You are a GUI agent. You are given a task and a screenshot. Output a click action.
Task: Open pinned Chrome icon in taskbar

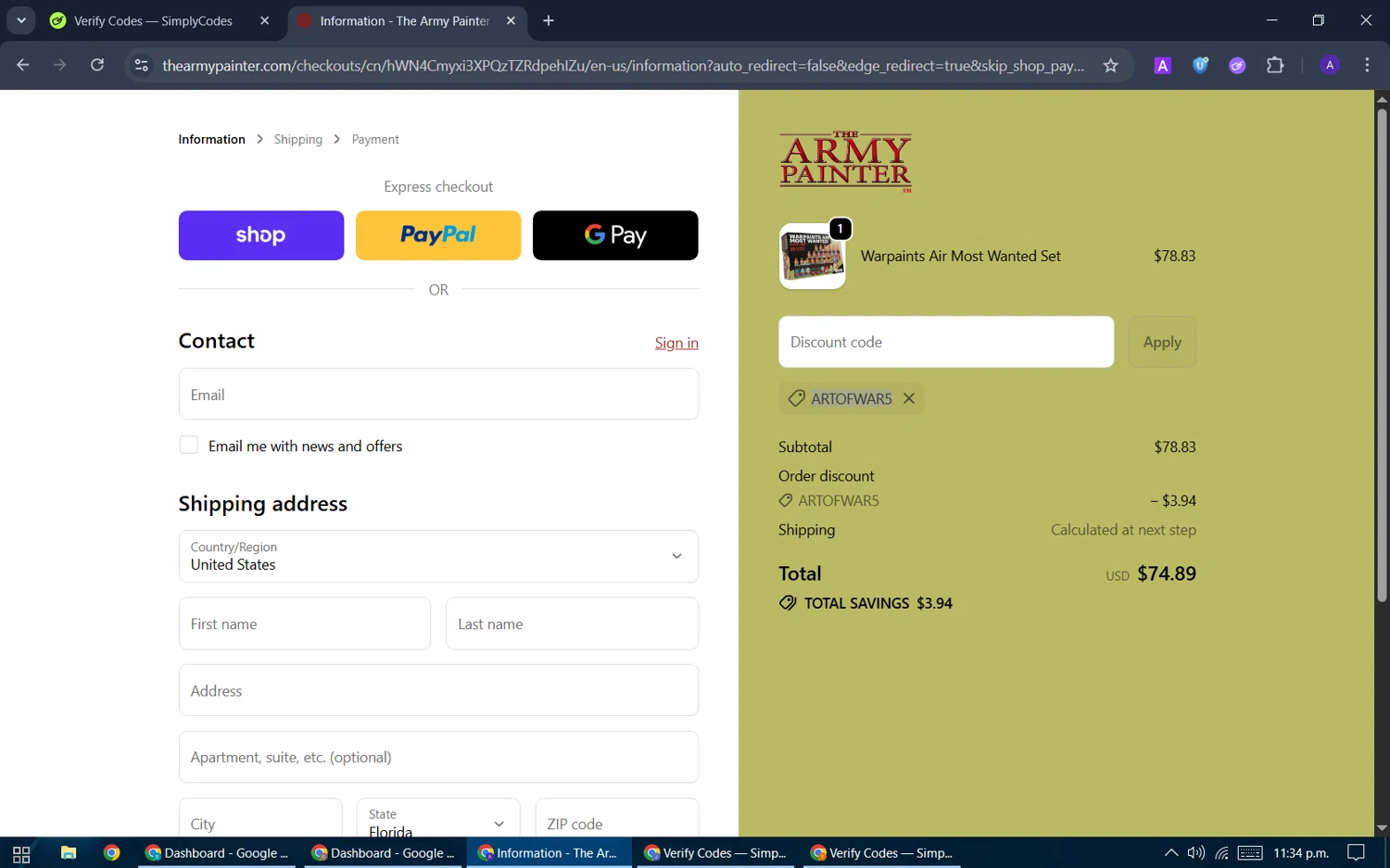point(112,853)
